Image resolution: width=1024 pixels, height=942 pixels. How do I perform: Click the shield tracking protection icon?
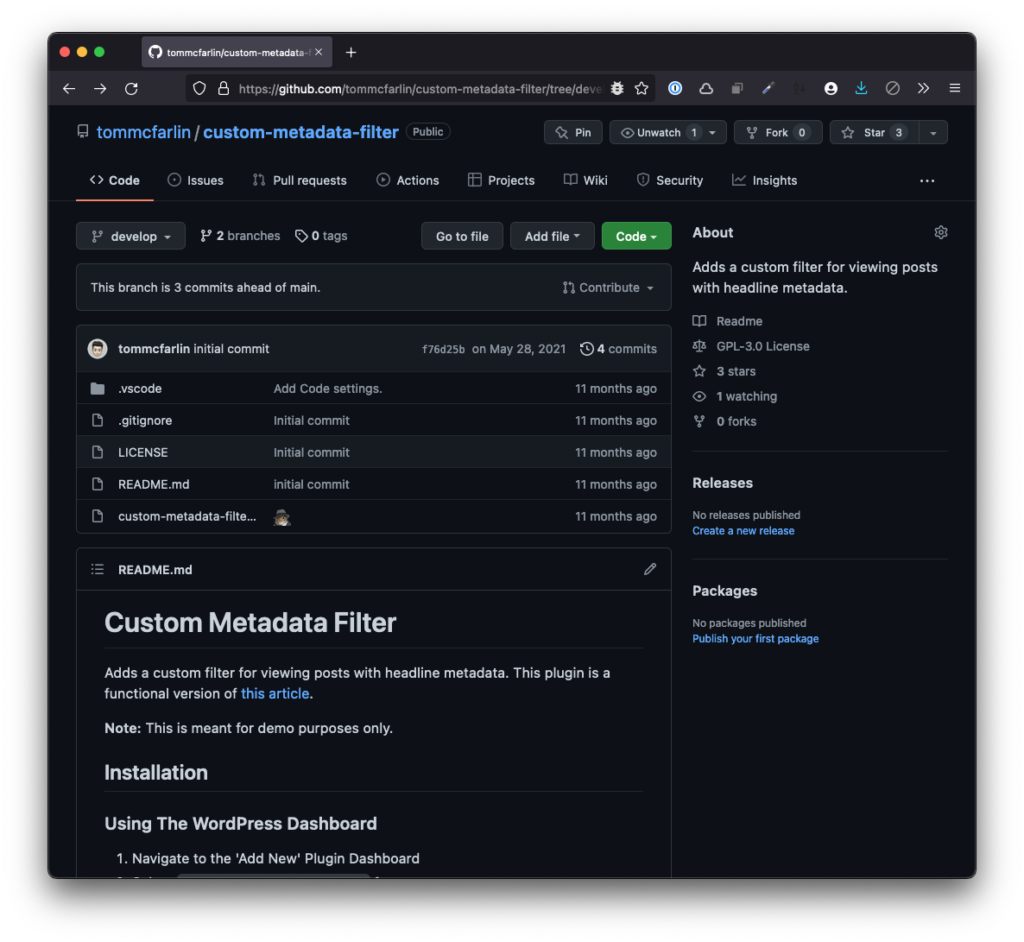[x=199, y=88]
